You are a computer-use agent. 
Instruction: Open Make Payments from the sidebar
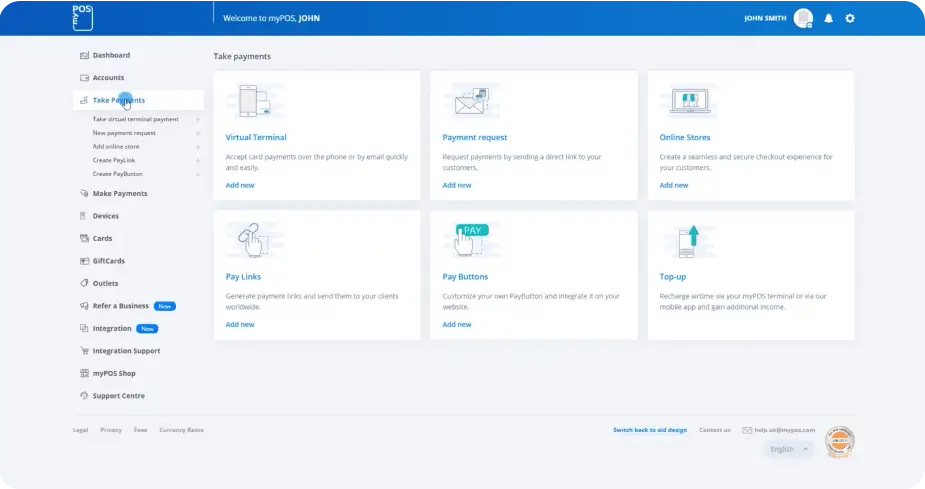tap(120, 193)
